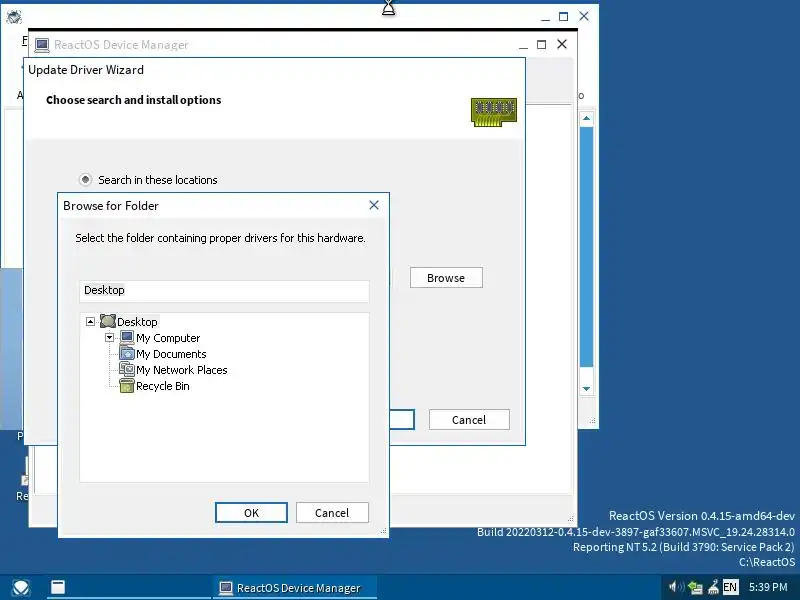This screenshot has height=600, width=800.
Task: Select the Recycle Bin icon in tree
Action: (127, 386)
